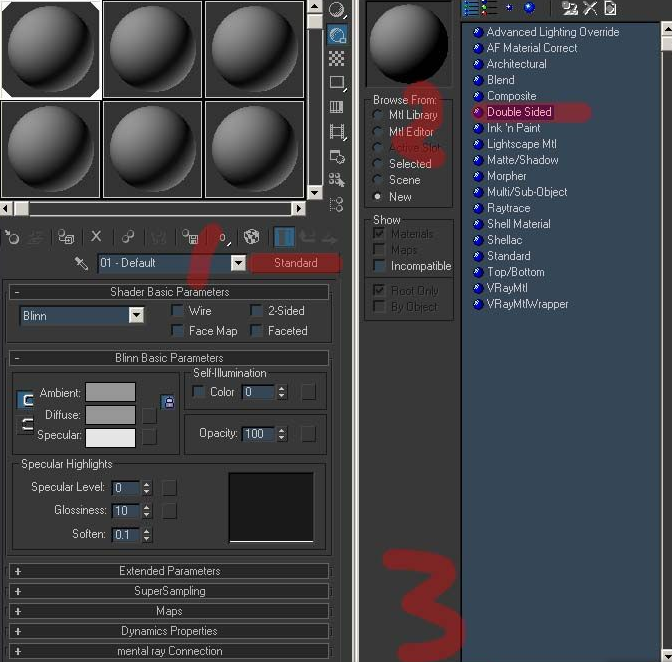Select Double Sided in material list
This screenshot has height=662, width=672.
[519, 112]
